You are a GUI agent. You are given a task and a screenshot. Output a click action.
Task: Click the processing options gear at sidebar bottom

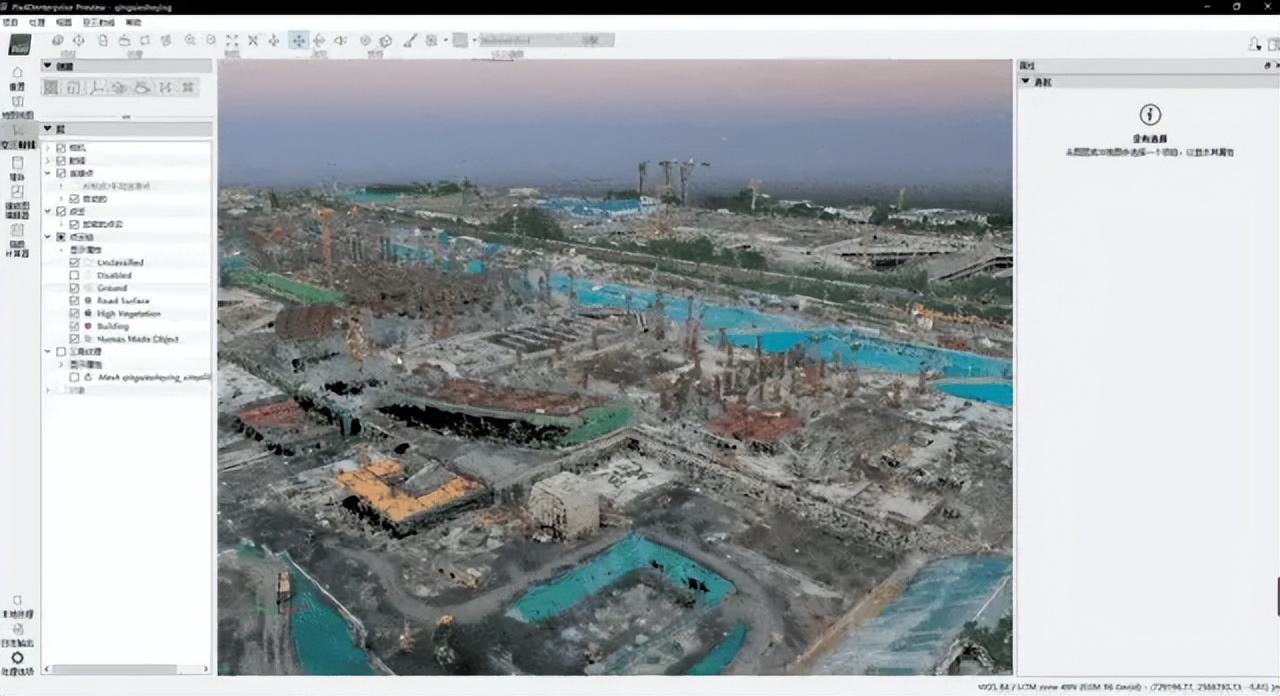[x=17, y=658]
